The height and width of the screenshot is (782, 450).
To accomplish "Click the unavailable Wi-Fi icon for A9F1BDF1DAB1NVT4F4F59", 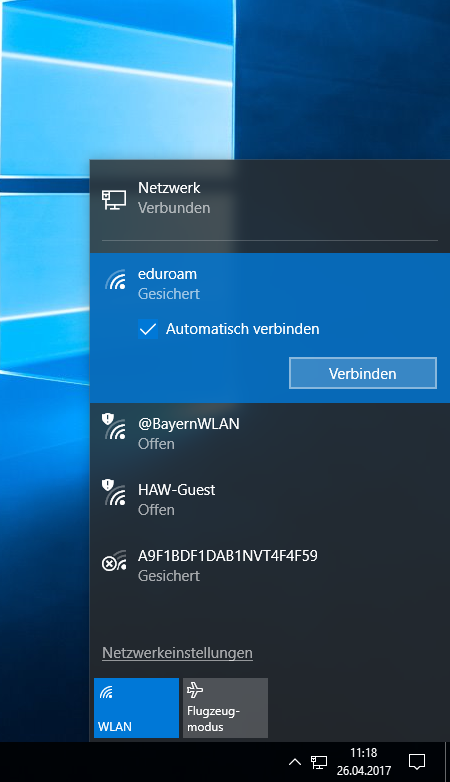I will 114,561.
